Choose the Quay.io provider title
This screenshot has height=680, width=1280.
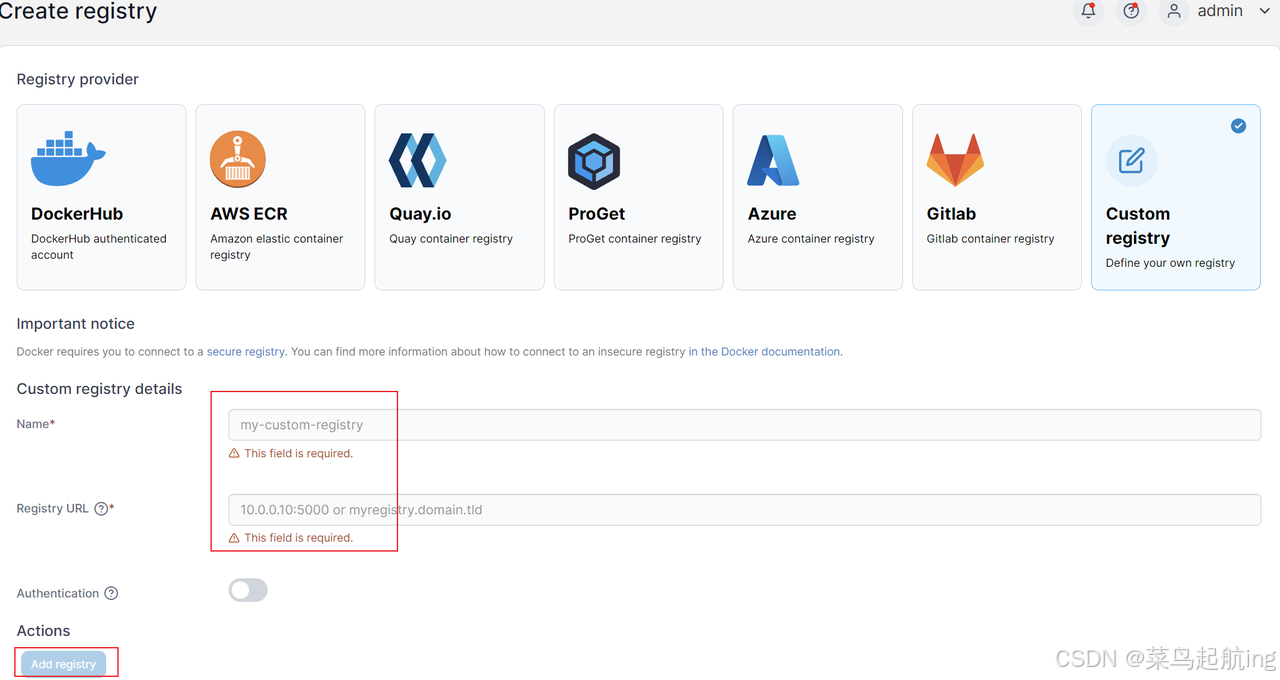pyautogui.click(x=420, y=214)
